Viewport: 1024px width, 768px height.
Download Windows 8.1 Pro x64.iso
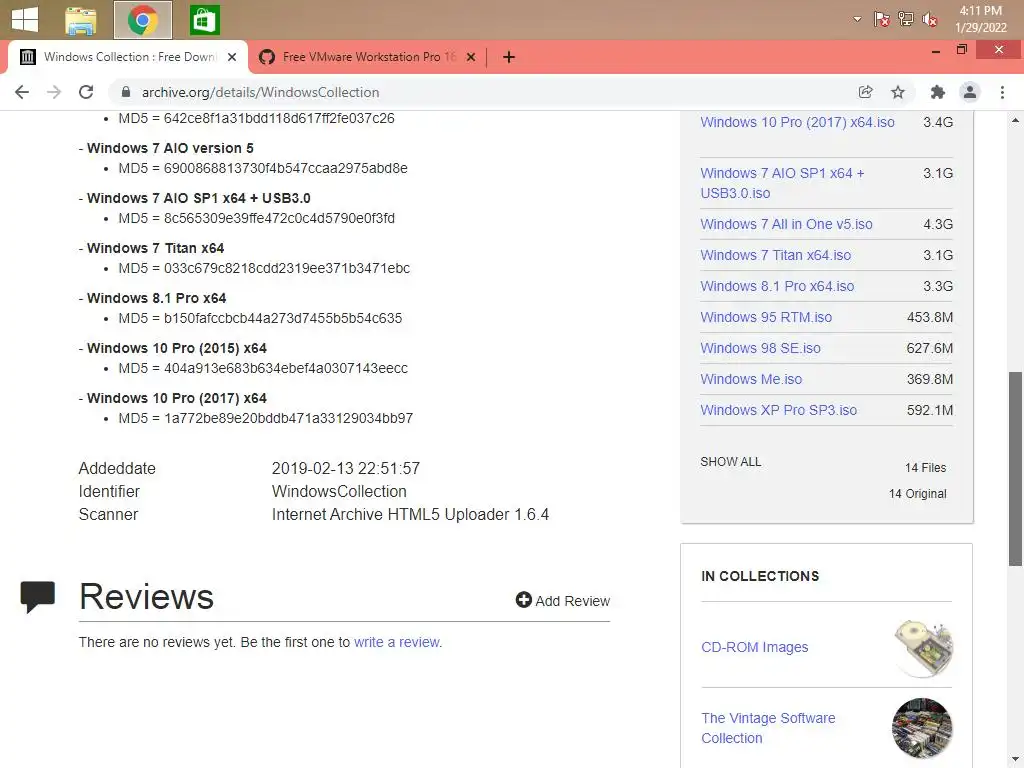pos(777,286)
